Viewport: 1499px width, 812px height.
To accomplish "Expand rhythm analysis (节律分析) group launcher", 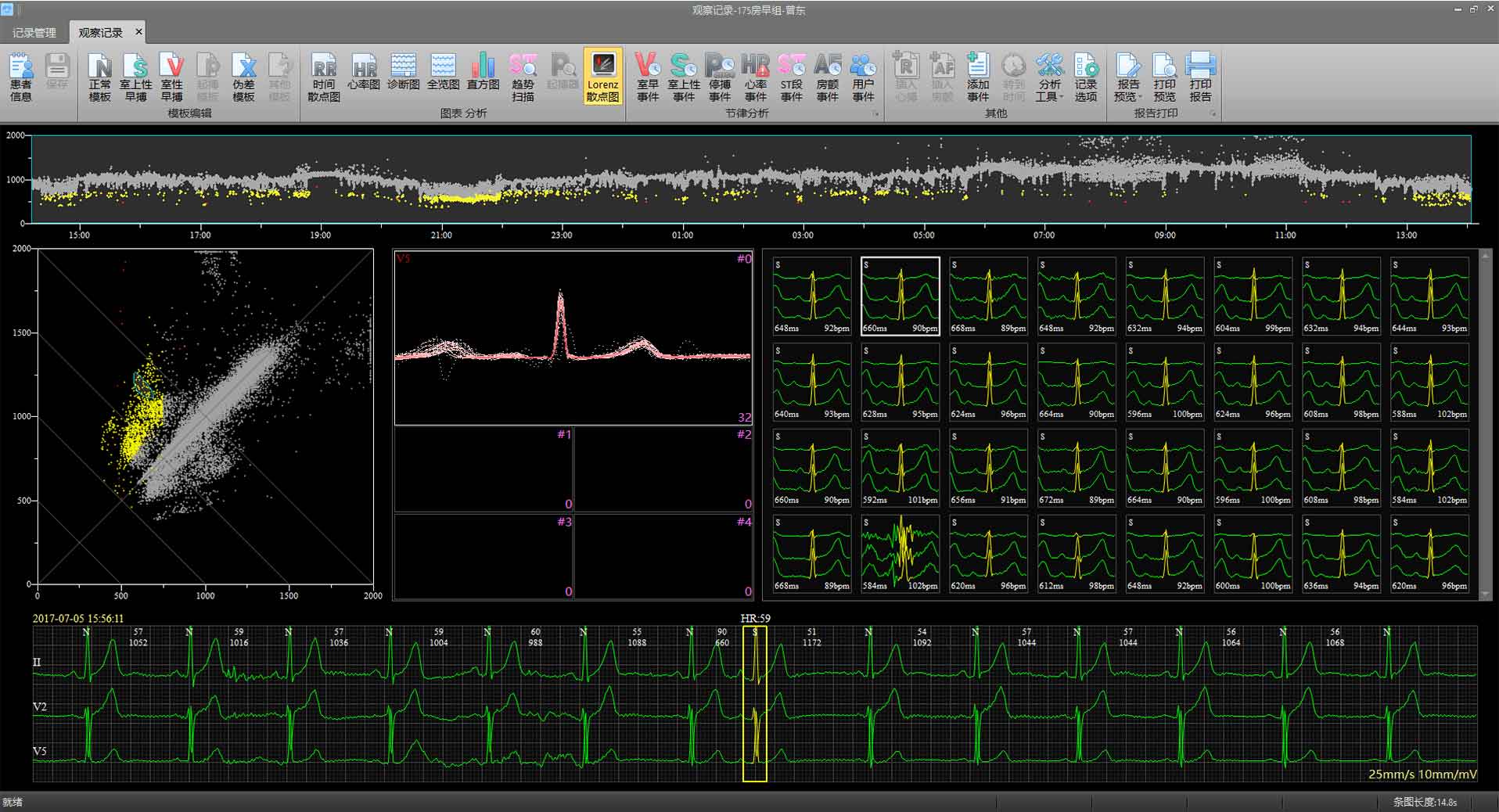I will (x=875, y=114).
